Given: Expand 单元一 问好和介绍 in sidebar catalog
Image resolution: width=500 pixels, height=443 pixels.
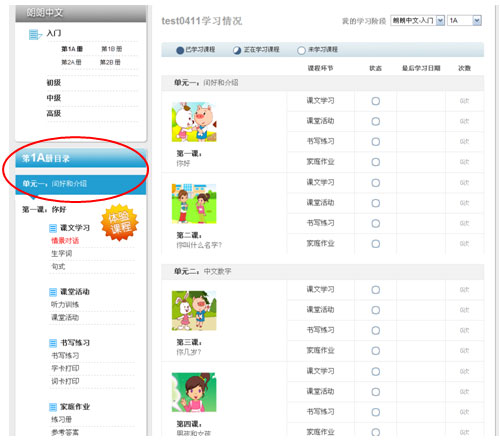Looking at the screenshot, I should (81, 184).
